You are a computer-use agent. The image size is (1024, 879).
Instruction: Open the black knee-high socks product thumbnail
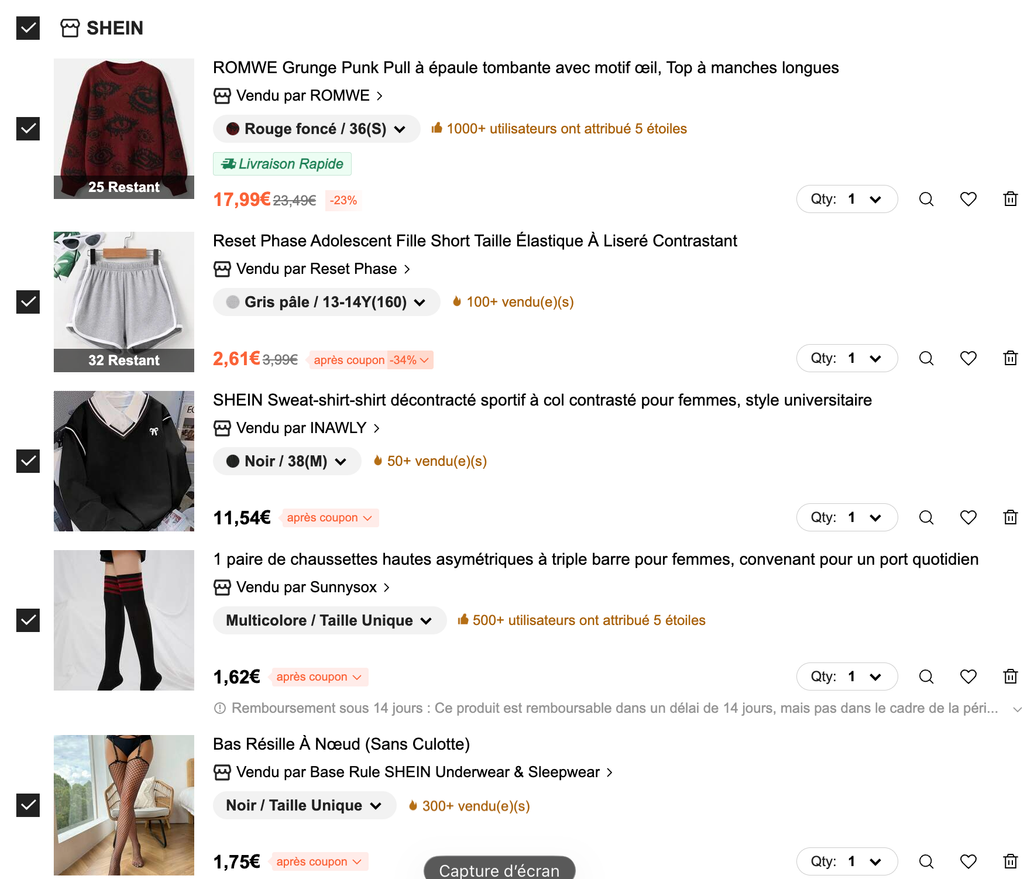point(124,620)
